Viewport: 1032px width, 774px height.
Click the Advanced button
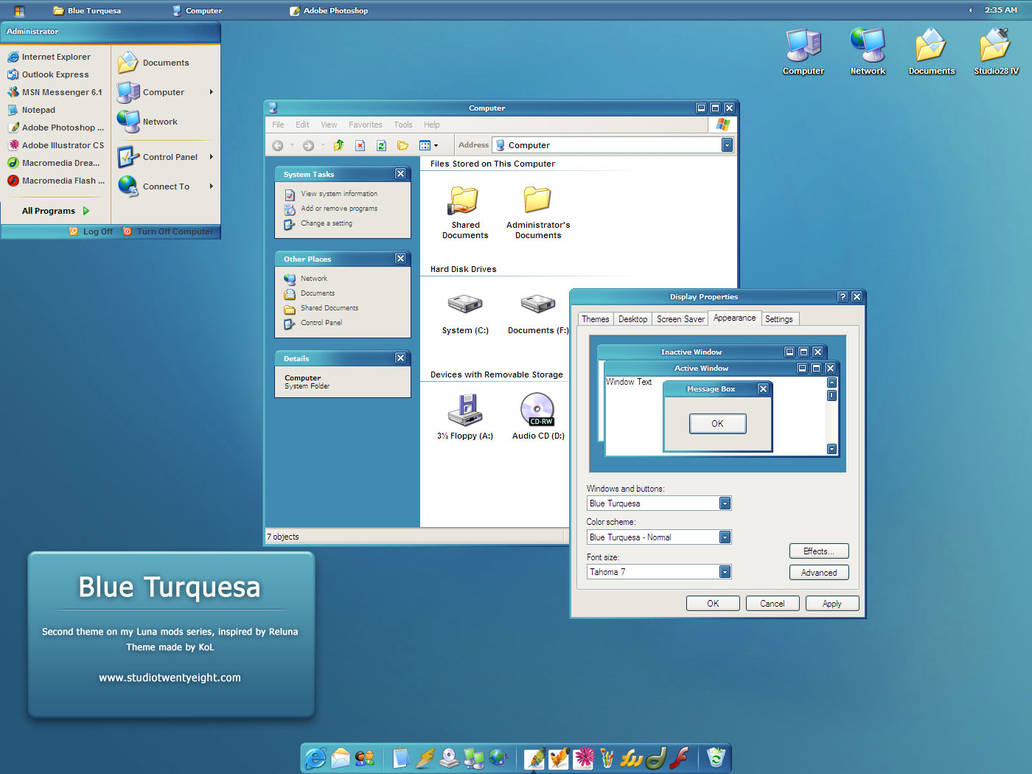819,573
